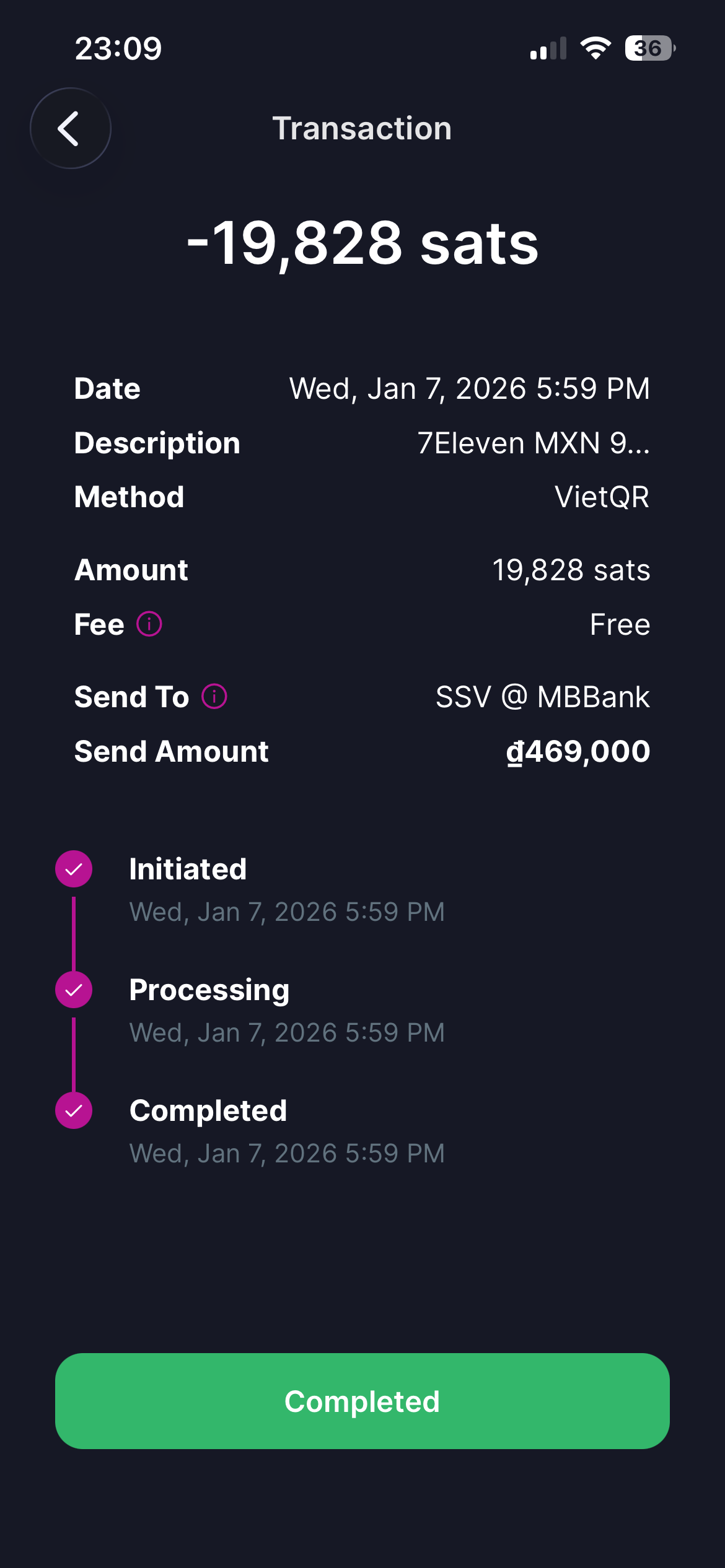Tap the đ469,000 send amount value
Screen dimensions: 725x1568
click(x=578, y=752)
